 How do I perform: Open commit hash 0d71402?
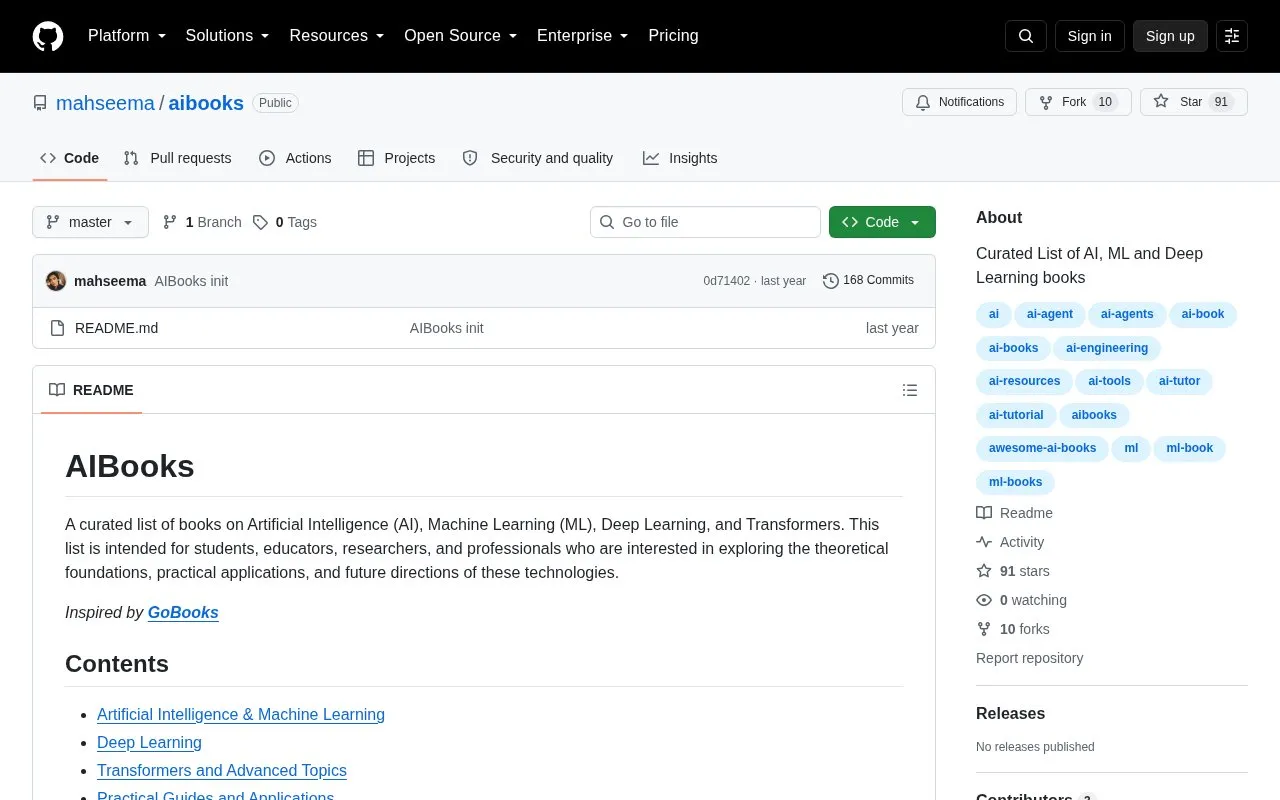coord(726,281)
